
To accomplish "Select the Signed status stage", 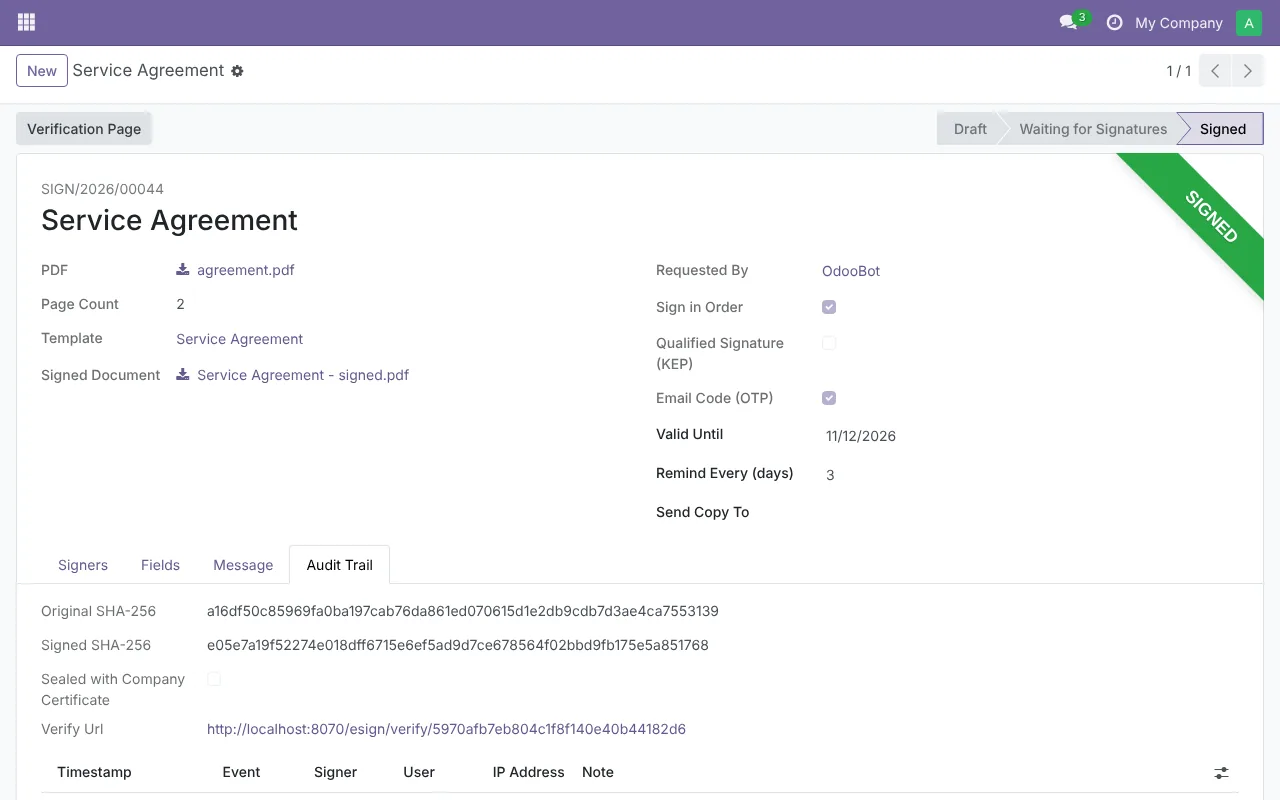I will point(1223,129).
